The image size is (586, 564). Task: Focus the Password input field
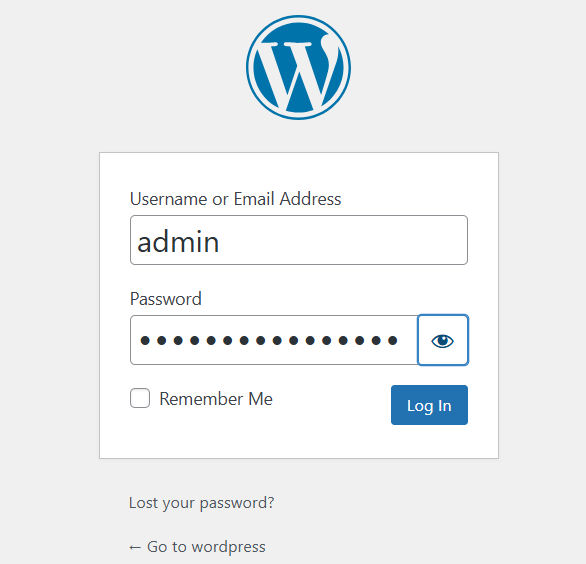click(274, 340)
